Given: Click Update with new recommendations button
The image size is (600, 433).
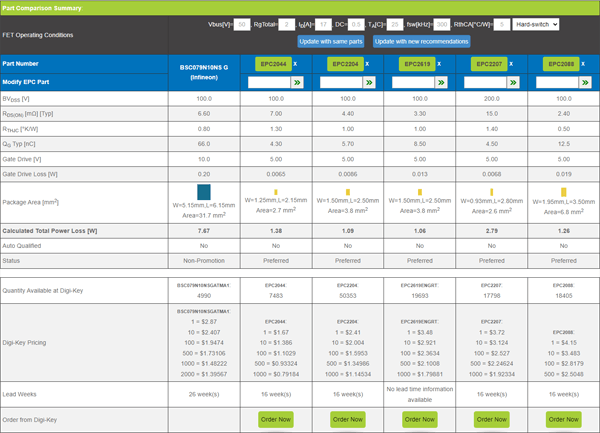Looking at the screenshot, I should click(422, 41).
